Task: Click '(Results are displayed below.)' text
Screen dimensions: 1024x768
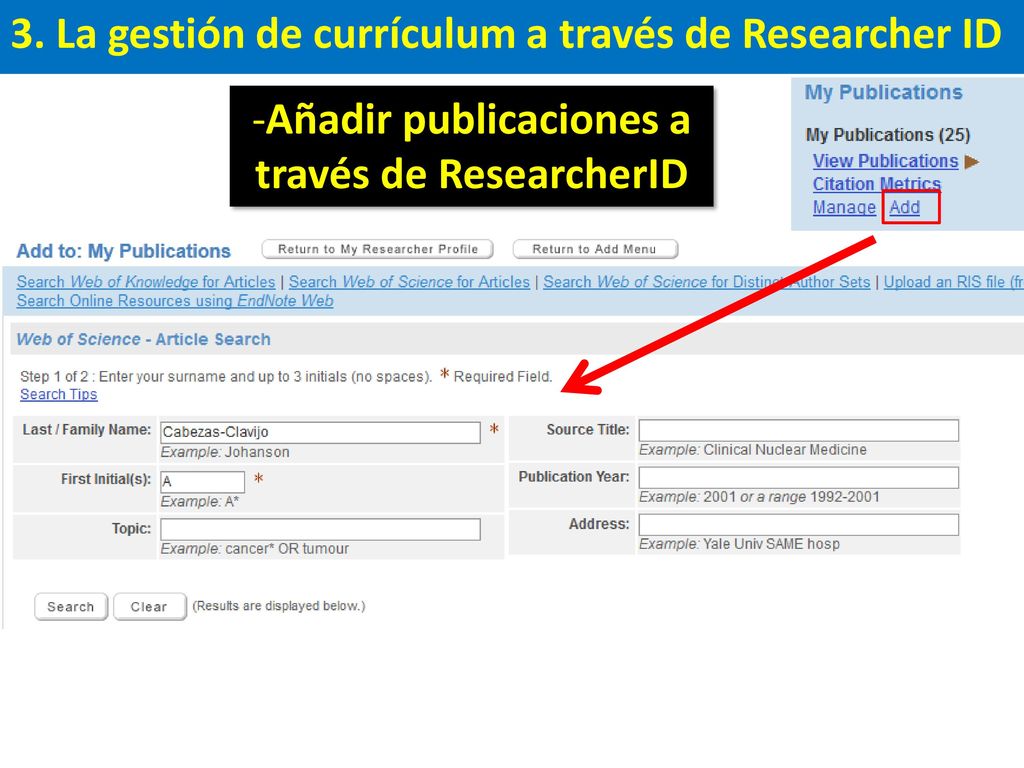Action: (x=279, y=606)
